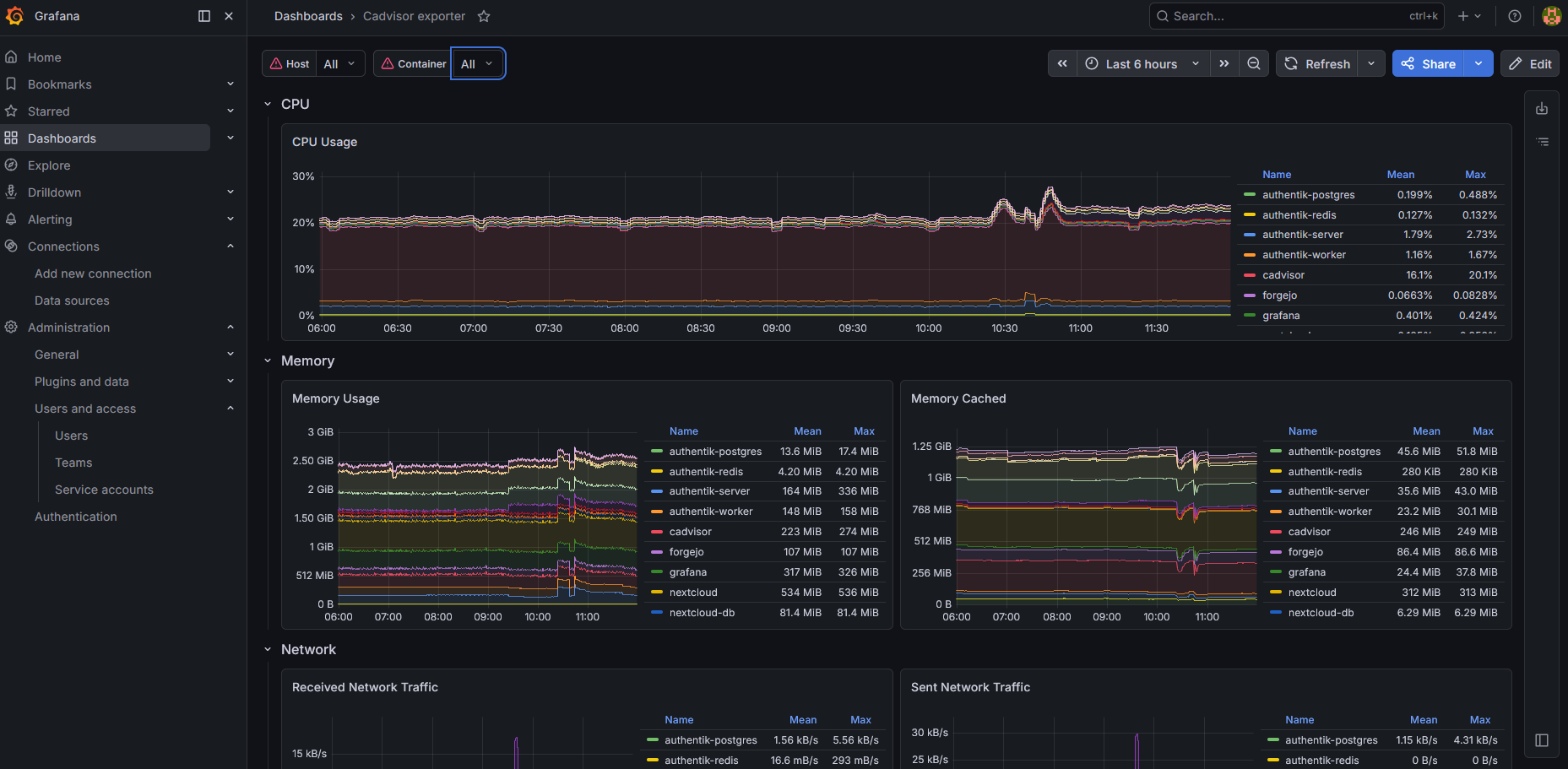Click the Host variable warning icon
The width and height of the screenshot is (1568, 769).
point(276,63)
